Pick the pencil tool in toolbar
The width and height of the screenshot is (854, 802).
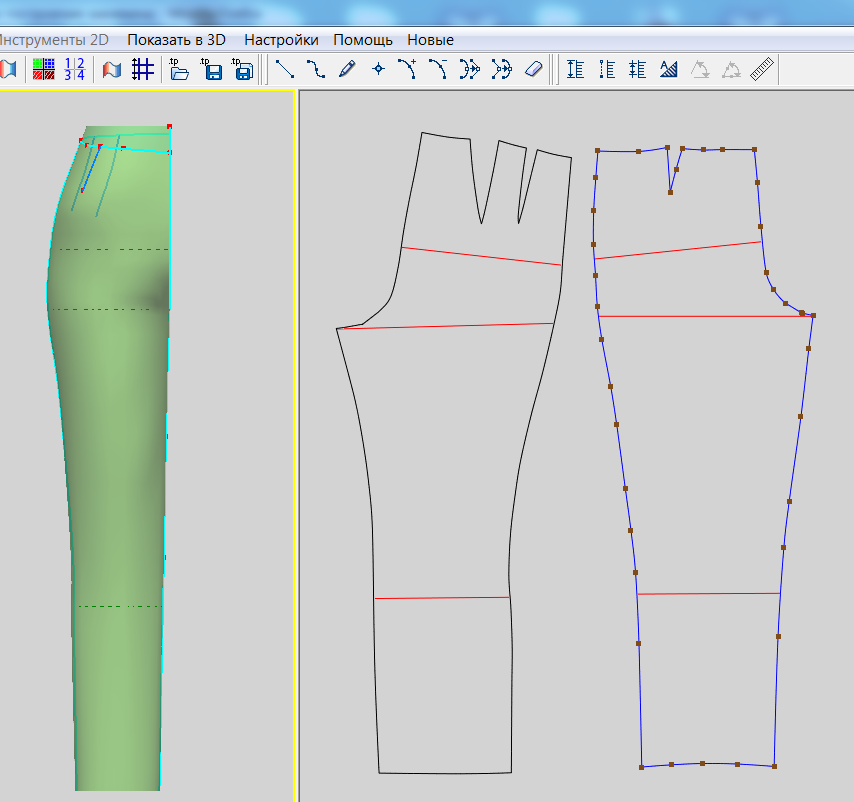click(347, 70)
